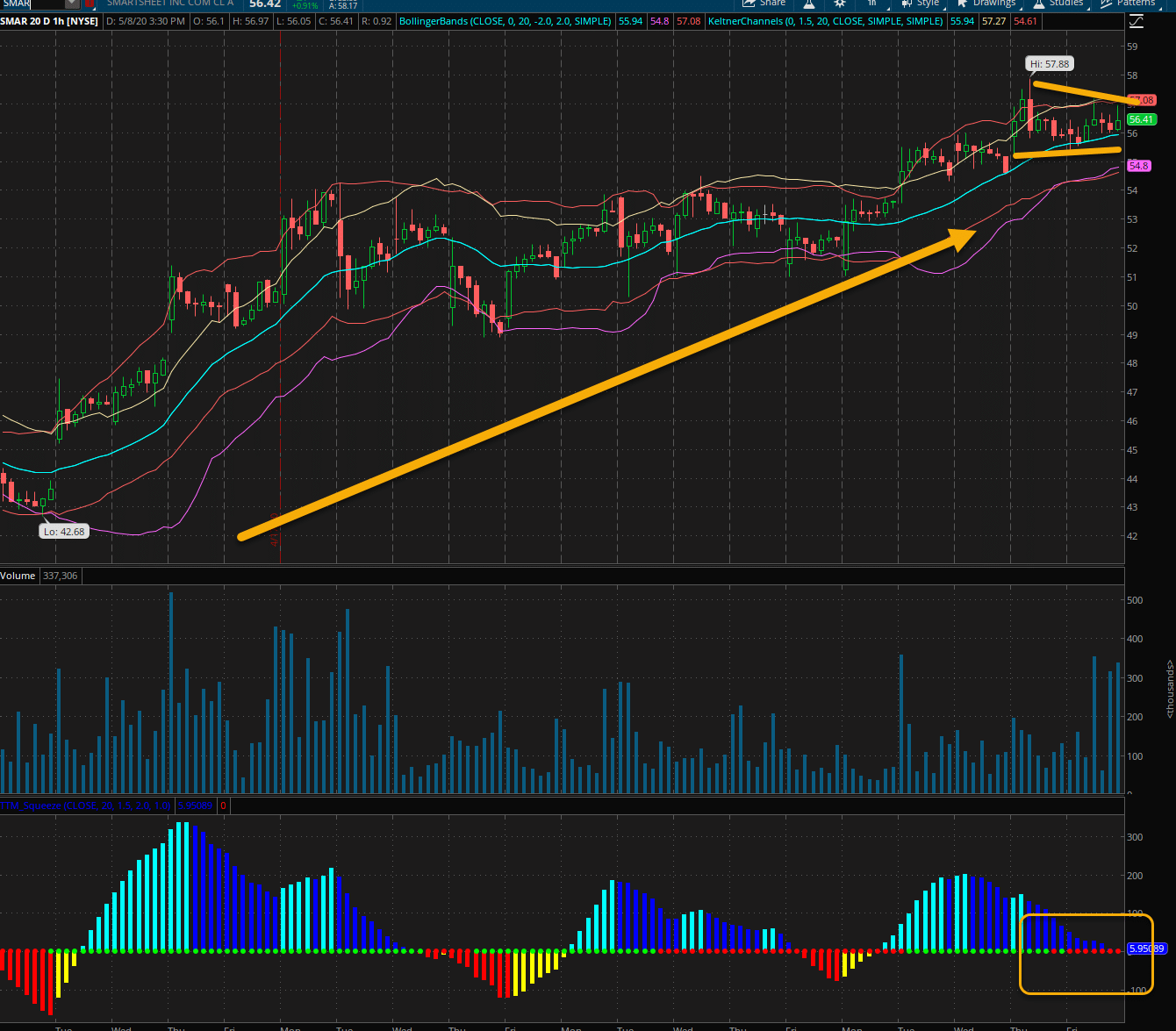Click the SMAR 20 D 1h [NYSE] label
This screenshot has width=1176, height=1031.
(x=51, y=21)
